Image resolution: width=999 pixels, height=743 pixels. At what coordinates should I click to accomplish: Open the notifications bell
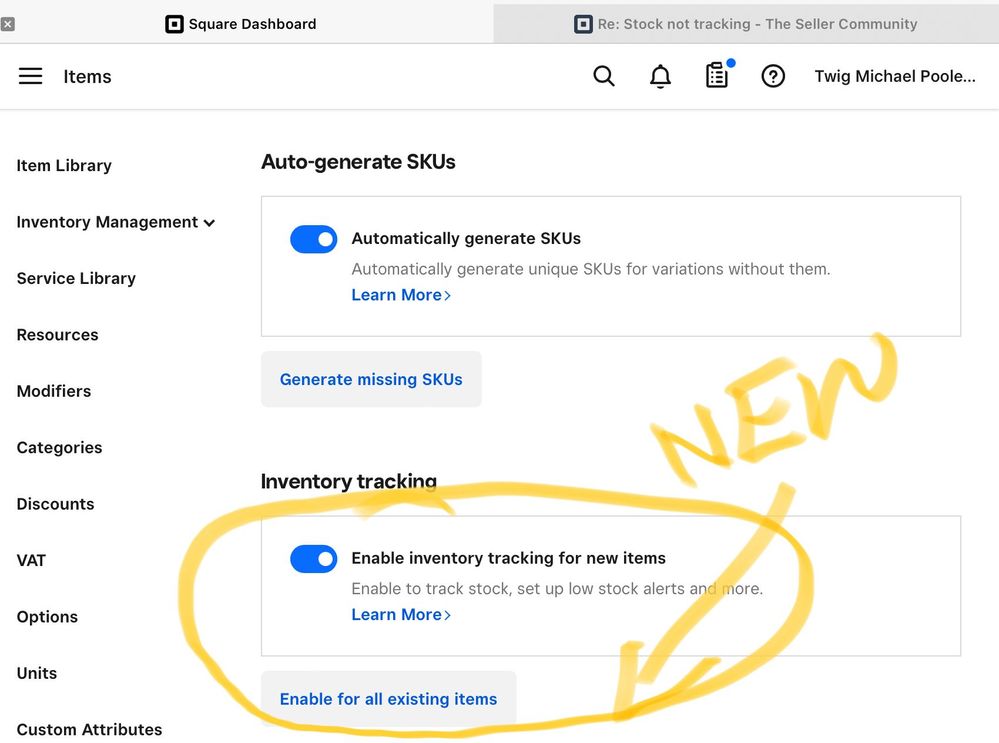[x=660, y=76]
